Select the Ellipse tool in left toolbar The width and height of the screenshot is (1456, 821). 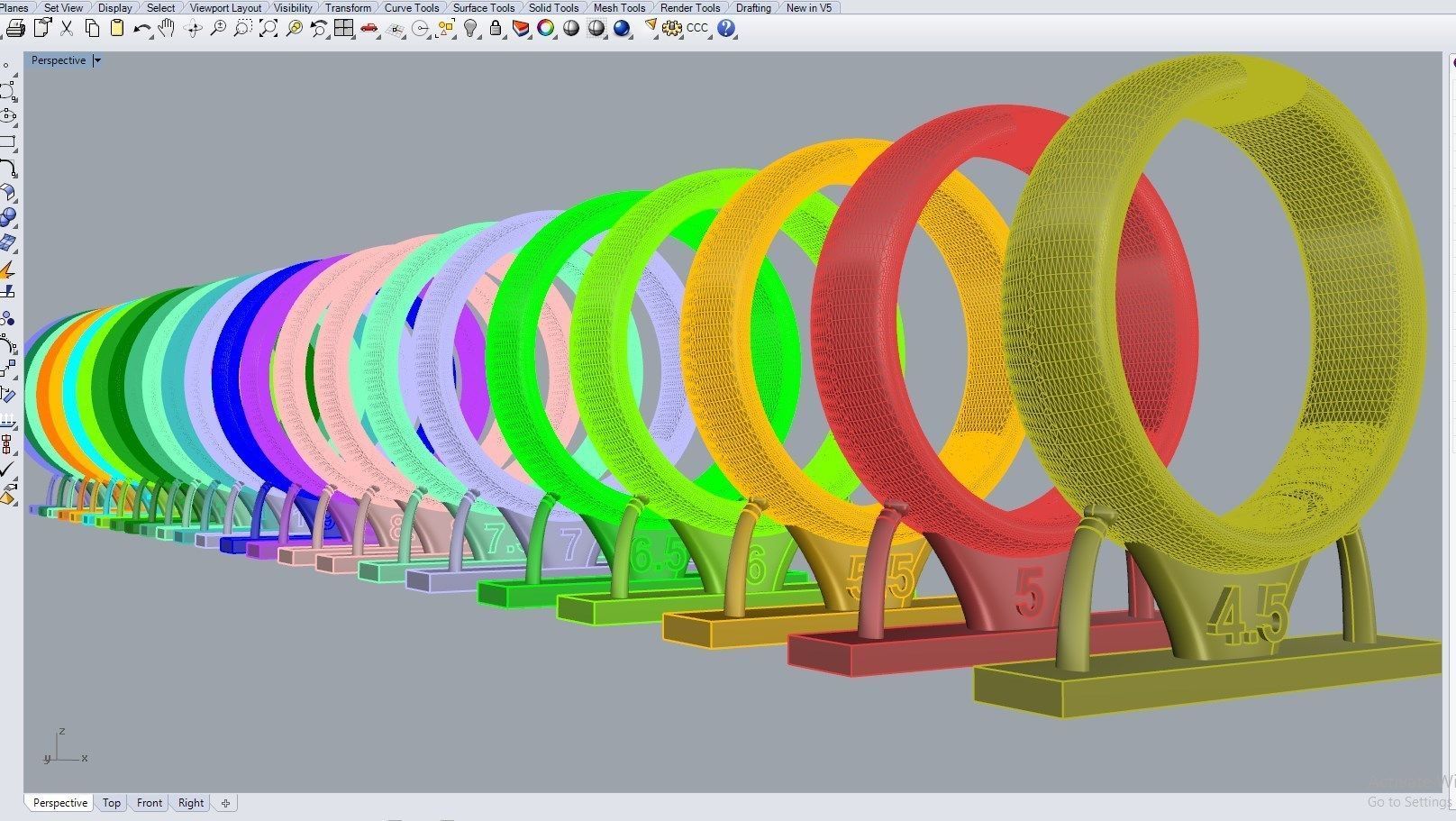(x=8, y=115)
